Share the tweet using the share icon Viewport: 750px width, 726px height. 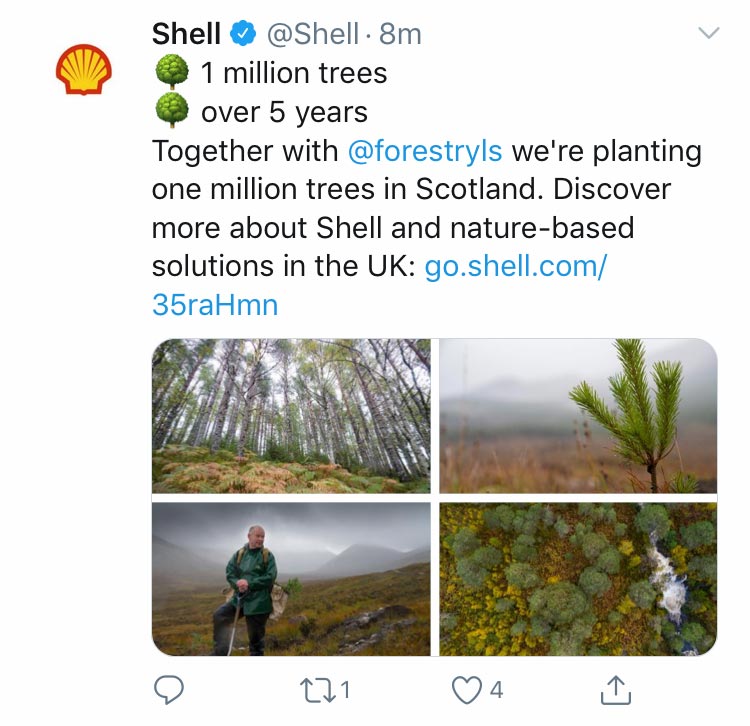pos(616,688)
